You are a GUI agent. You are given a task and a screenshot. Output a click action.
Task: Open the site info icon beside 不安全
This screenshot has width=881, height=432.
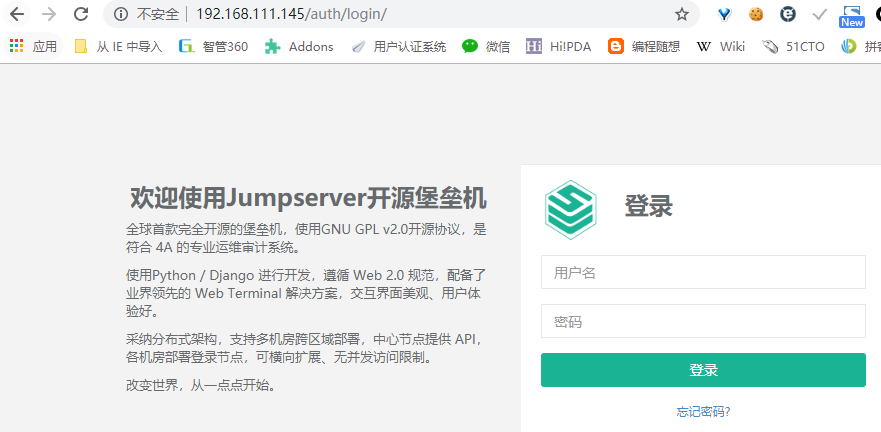[121, 15]
